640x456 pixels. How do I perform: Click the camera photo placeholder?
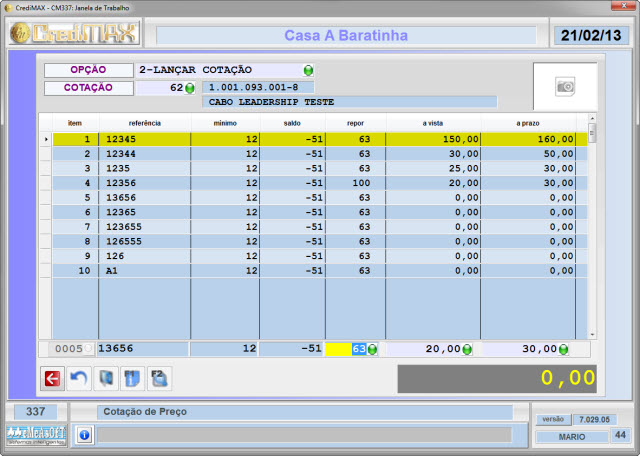point(565,87)
